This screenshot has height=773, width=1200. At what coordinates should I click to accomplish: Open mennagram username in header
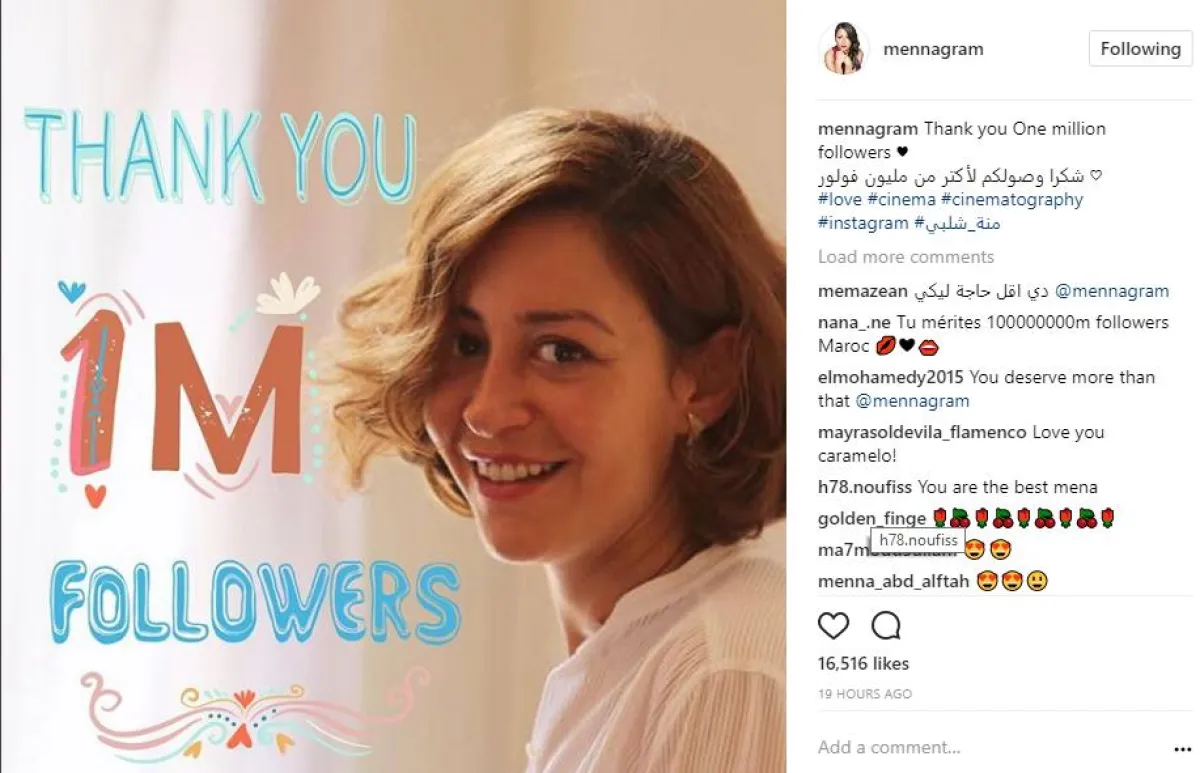pos(933,49)
